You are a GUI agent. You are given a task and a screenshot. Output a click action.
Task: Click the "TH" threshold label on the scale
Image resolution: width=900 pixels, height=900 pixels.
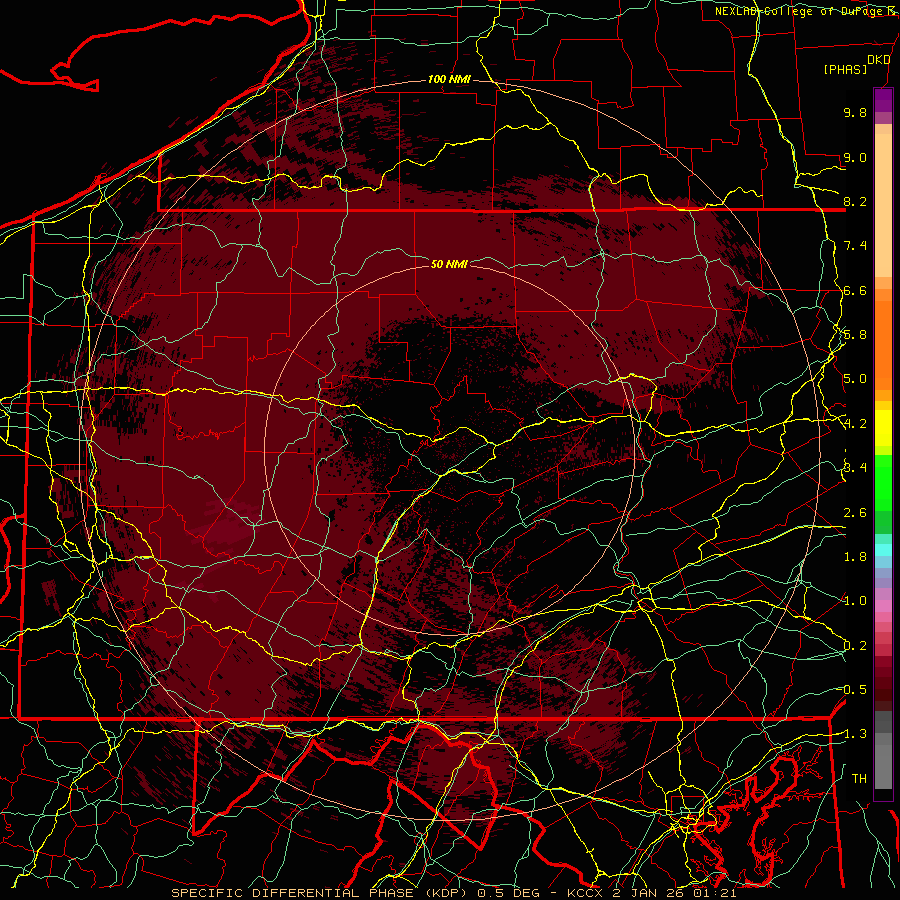point(859,778)
